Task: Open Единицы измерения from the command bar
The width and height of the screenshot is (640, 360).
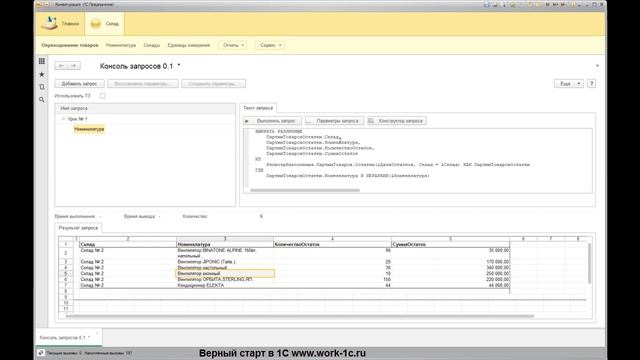Action: pyautogui.click(x=189, y=45)
